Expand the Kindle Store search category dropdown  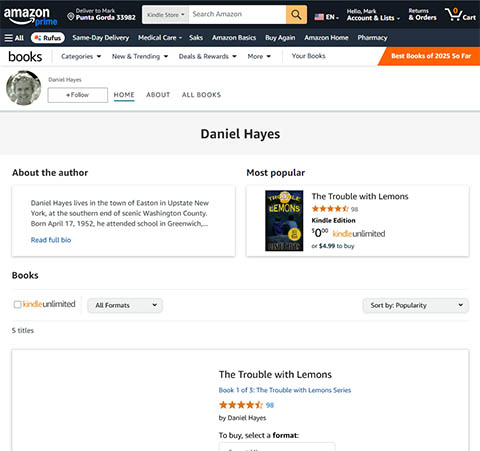pos(166,15)
